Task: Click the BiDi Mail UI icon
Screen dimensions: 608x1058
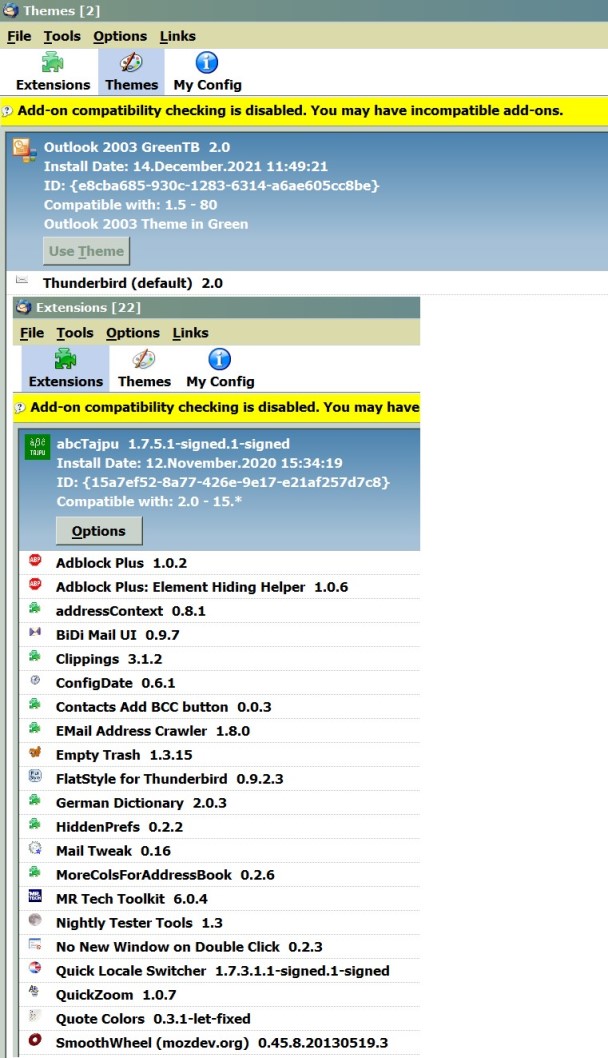Action: 35,632
